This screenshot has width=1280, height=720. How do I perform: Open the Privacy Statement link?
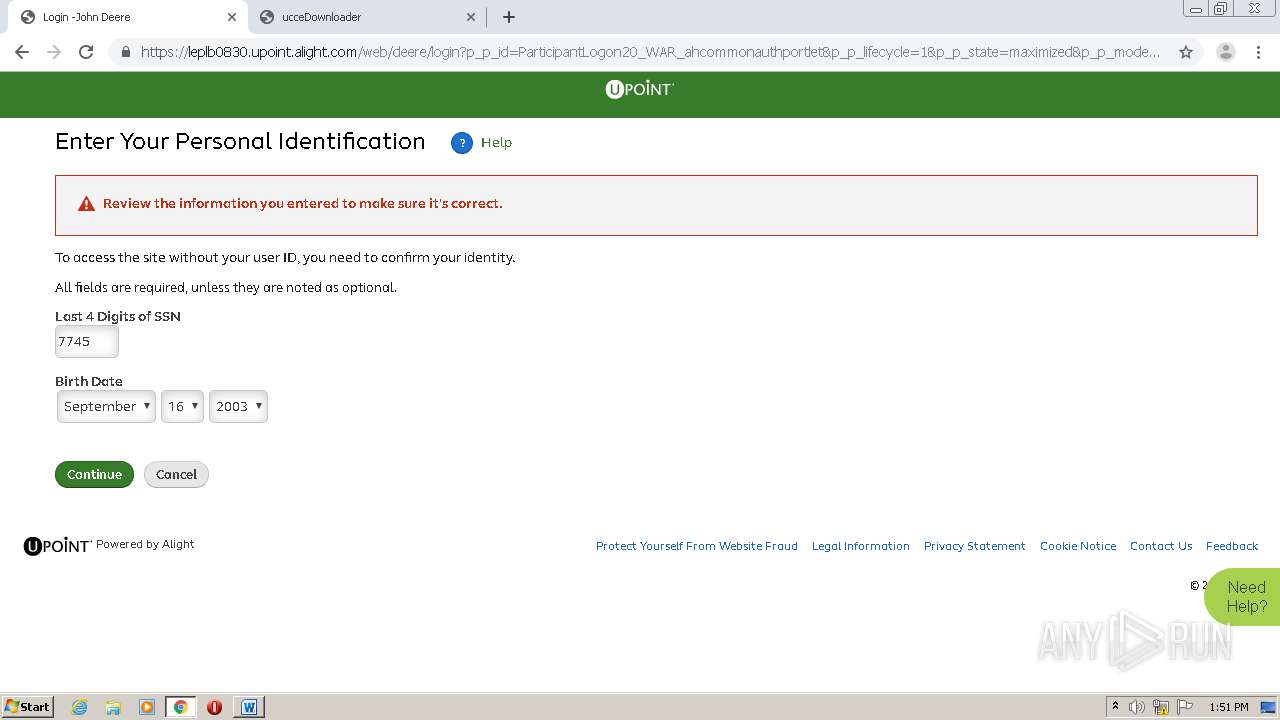pos(975,546)
